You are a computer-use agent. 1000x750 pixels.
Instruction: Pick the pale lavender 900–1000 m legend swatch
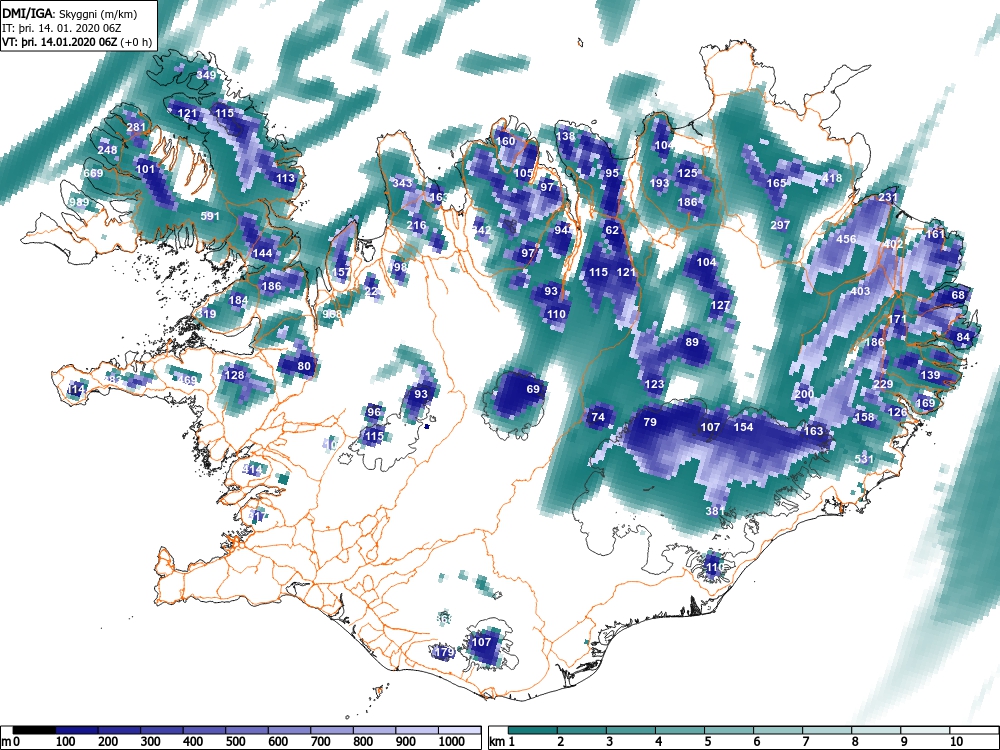point(417,730)
